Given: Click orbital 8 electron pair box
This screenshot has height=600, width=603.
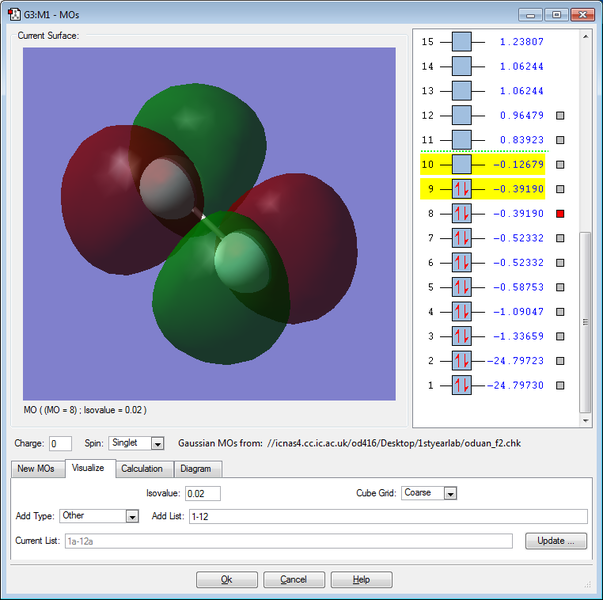Looking at the screenshot, I should tap(461, 213).
